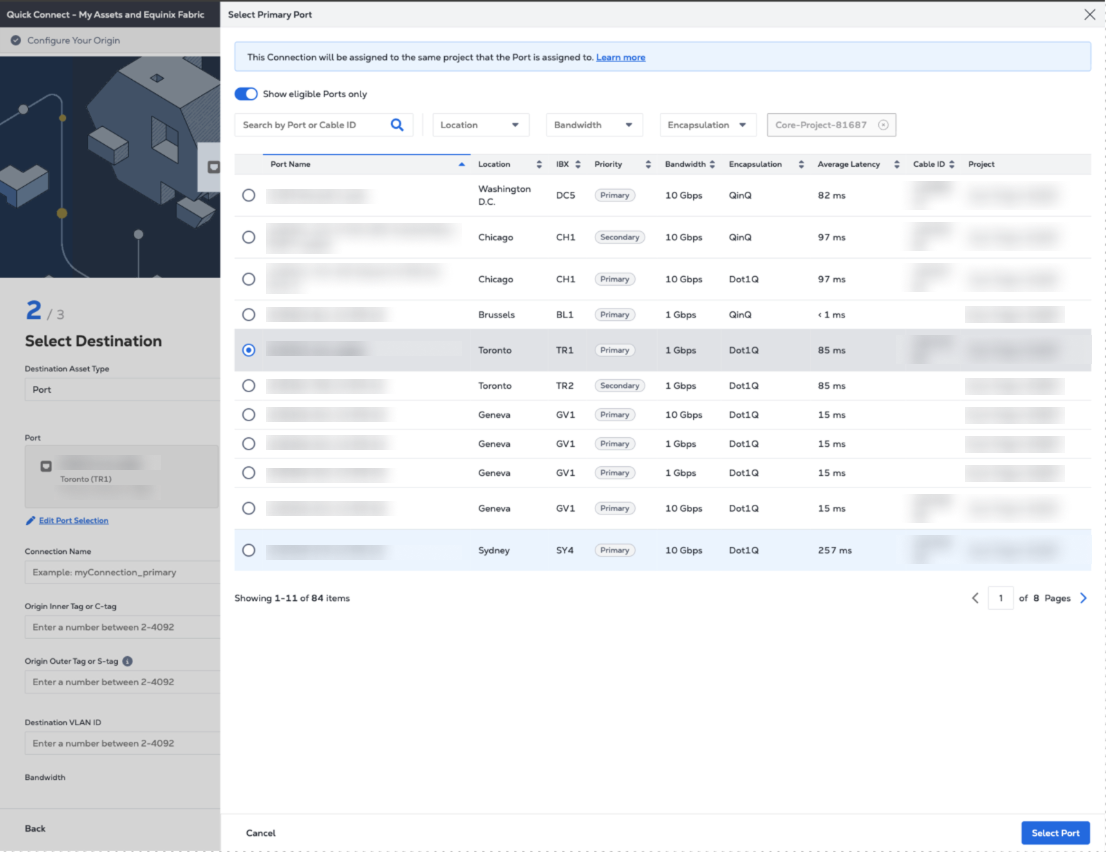This screenshot has width=1106, height=852.
Task: Toggle Show eligible Ports only switch
Action: pos(246,94)
